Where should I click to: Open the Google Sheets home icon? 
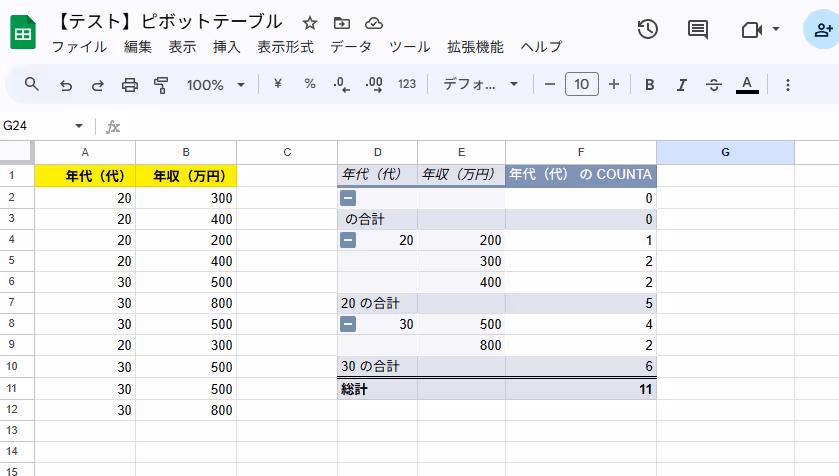tap(23, 33)
